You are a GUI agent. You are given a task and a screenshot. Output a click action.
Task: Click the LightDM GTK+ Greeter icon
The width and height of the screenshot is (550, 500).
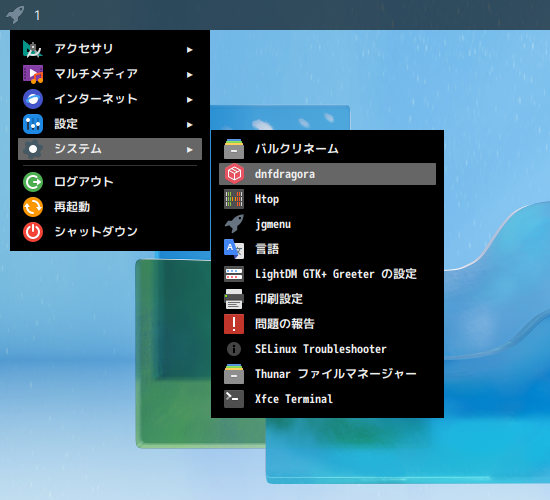click(234, 274)
